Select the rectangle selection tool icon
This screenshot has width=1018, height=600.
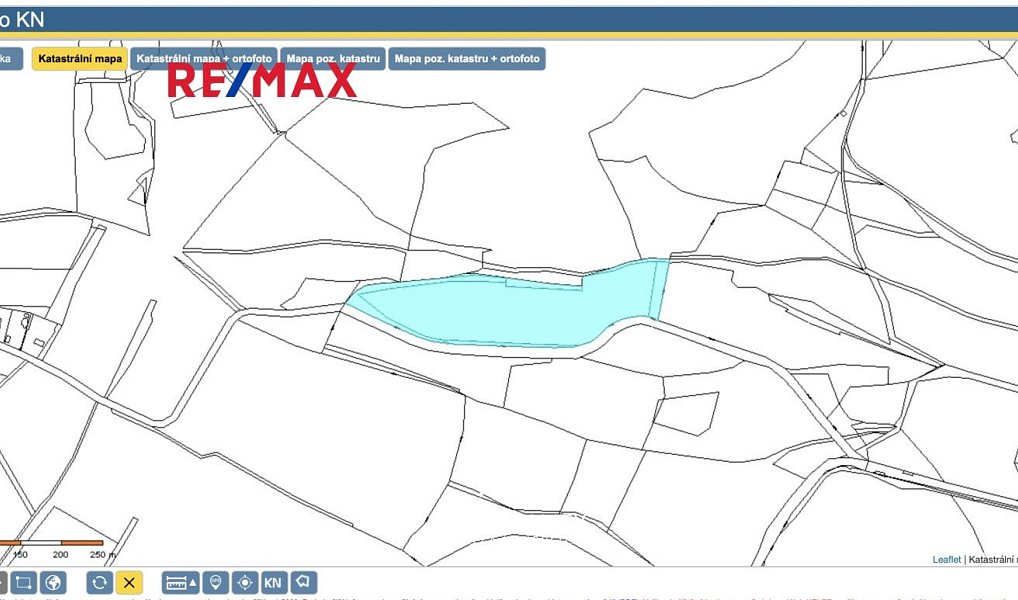pyautogui.click(x=24, y=582)
